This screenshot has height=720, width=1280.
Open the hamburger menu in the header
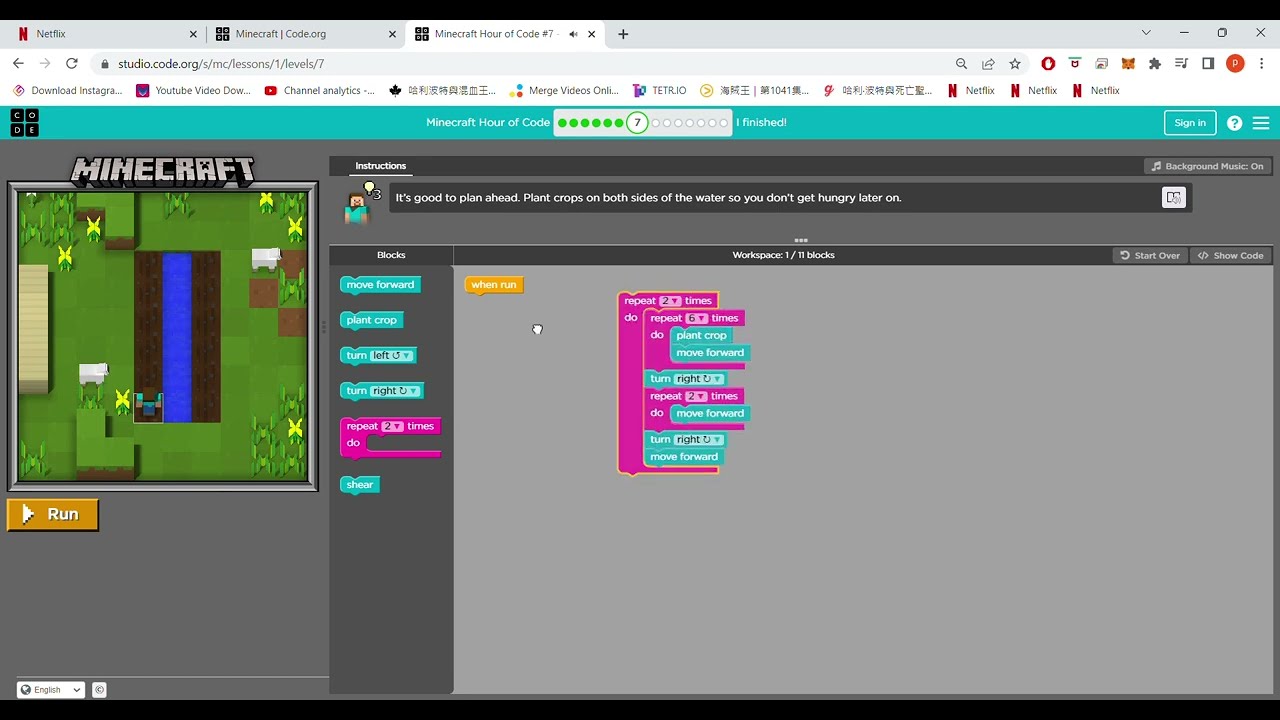tap(1261, 123)
